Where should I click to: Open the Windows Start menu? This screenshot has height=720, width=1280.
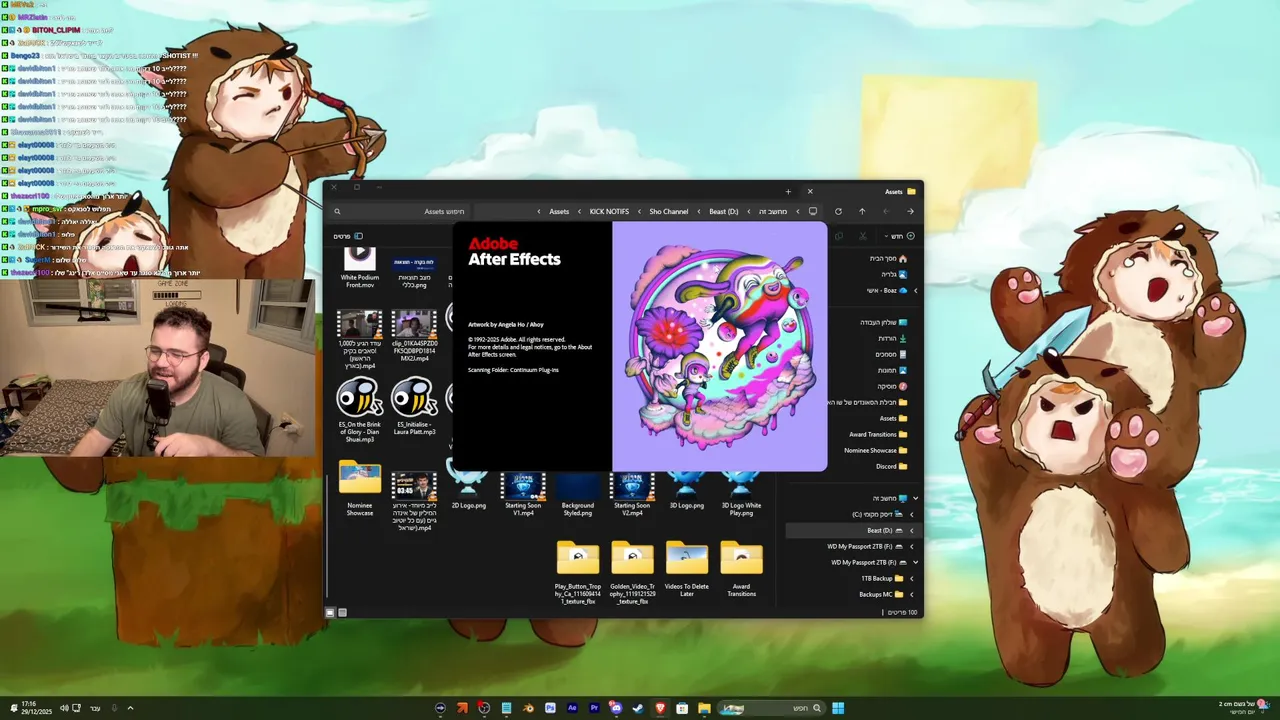pyautogui.click(x=838, y=708)
